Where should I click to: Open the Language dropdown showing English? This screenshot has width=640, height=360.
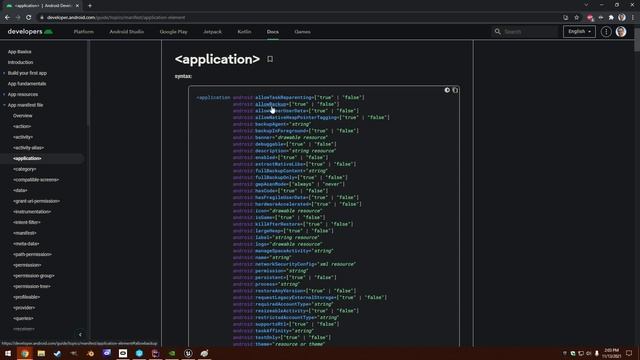tap(579, 31)
